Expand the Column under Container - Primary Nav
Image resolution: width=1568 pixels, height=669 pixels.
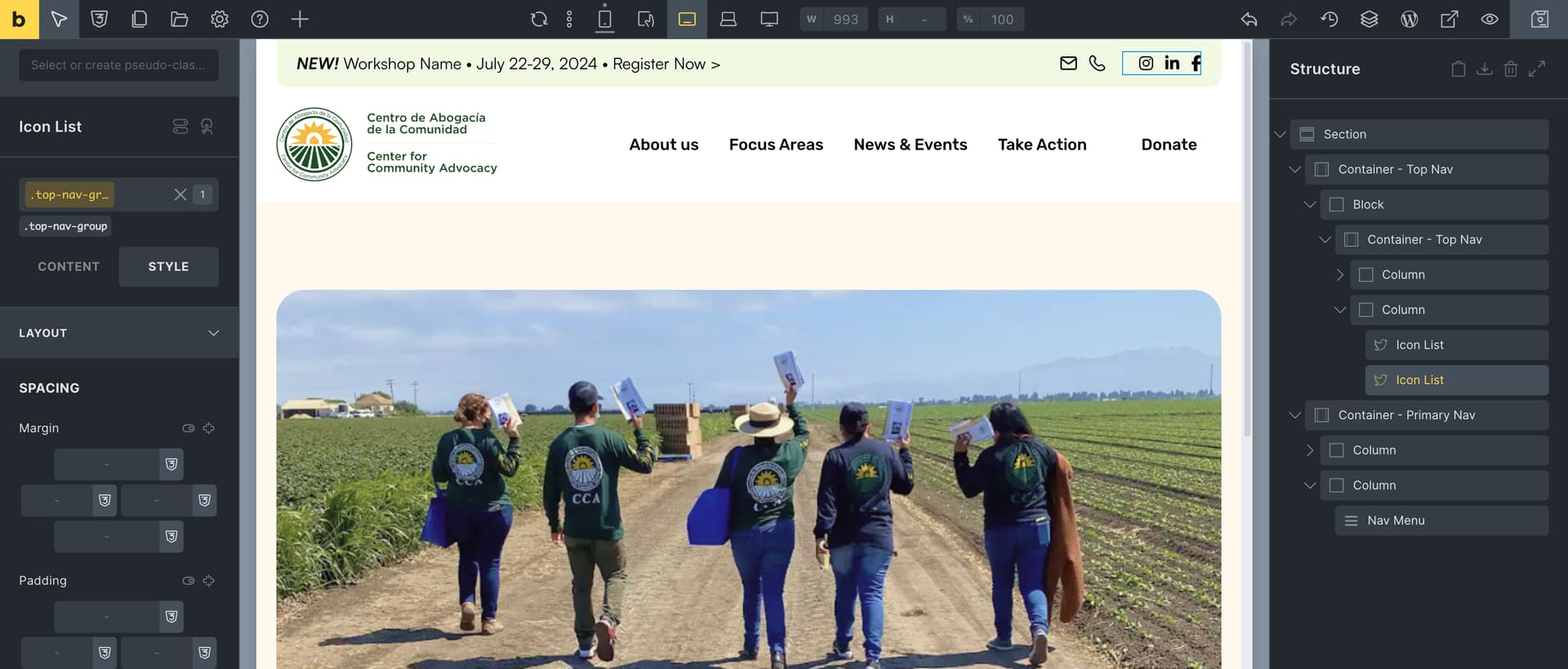(x=1310, y=450)
